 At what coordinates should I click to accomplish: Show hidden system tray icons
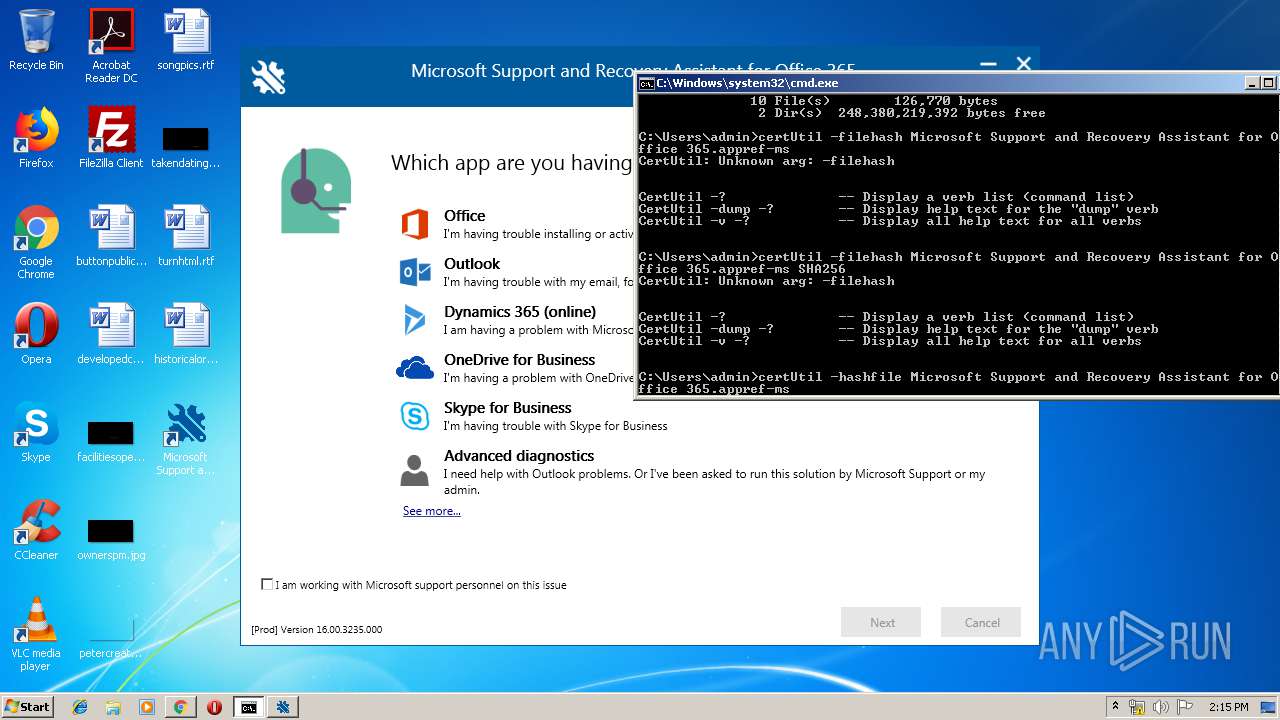1115,706
